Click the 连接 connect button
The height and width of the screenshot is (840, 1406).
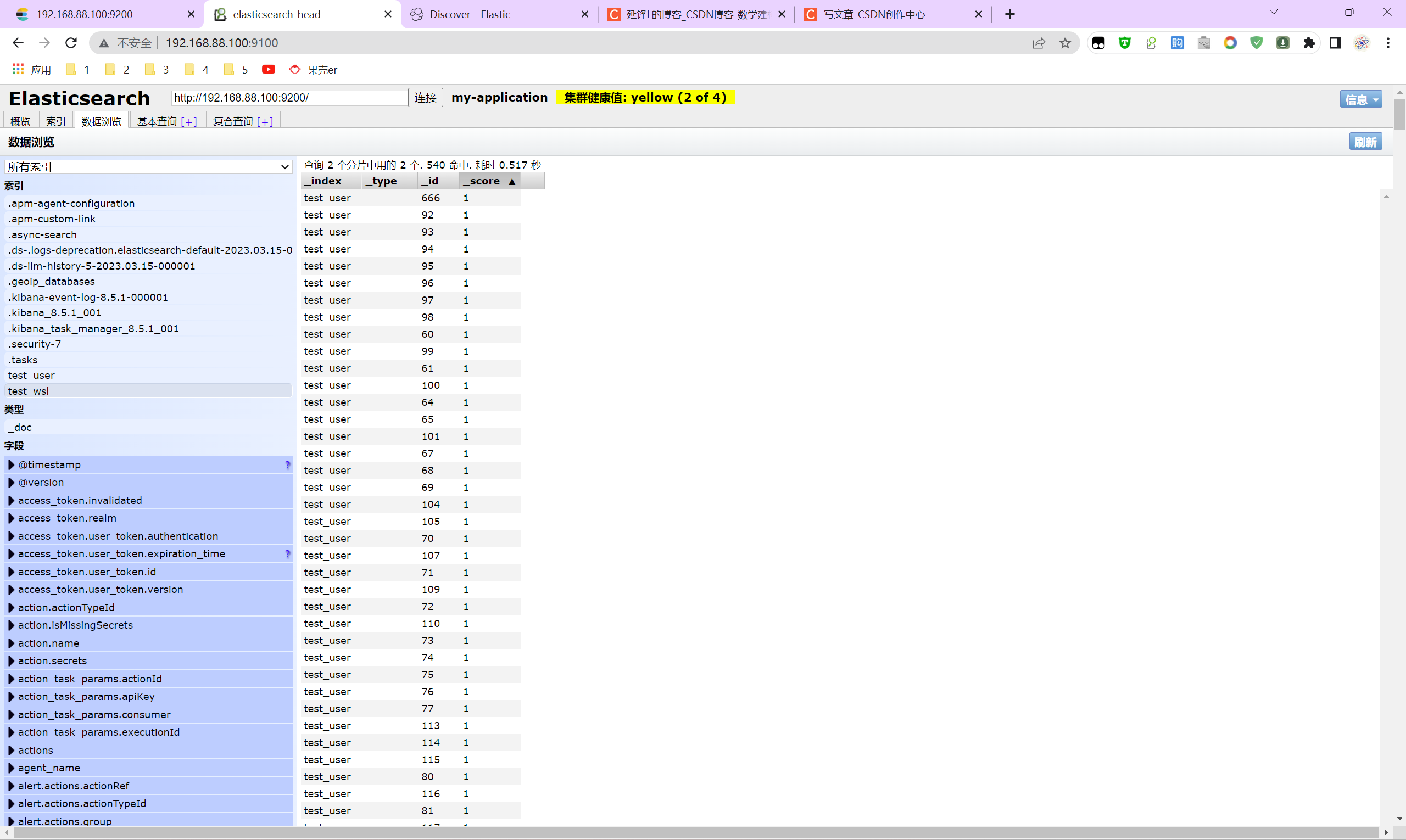point(425,97)
